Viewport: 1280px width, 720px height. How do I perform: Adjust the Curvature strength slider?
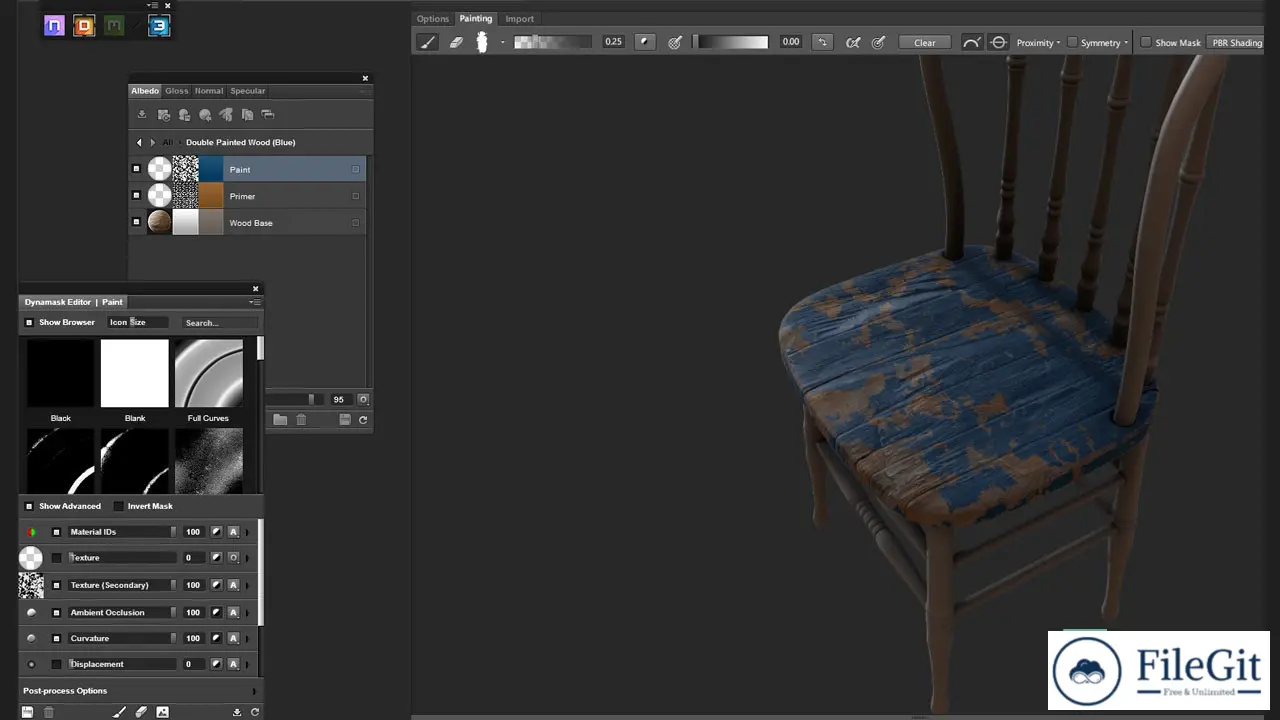tap(121, 638)
